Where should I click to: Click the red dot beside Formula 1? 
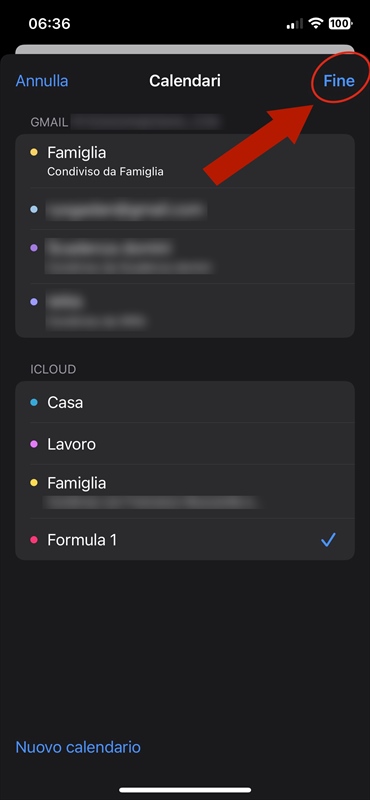[34, 540]
